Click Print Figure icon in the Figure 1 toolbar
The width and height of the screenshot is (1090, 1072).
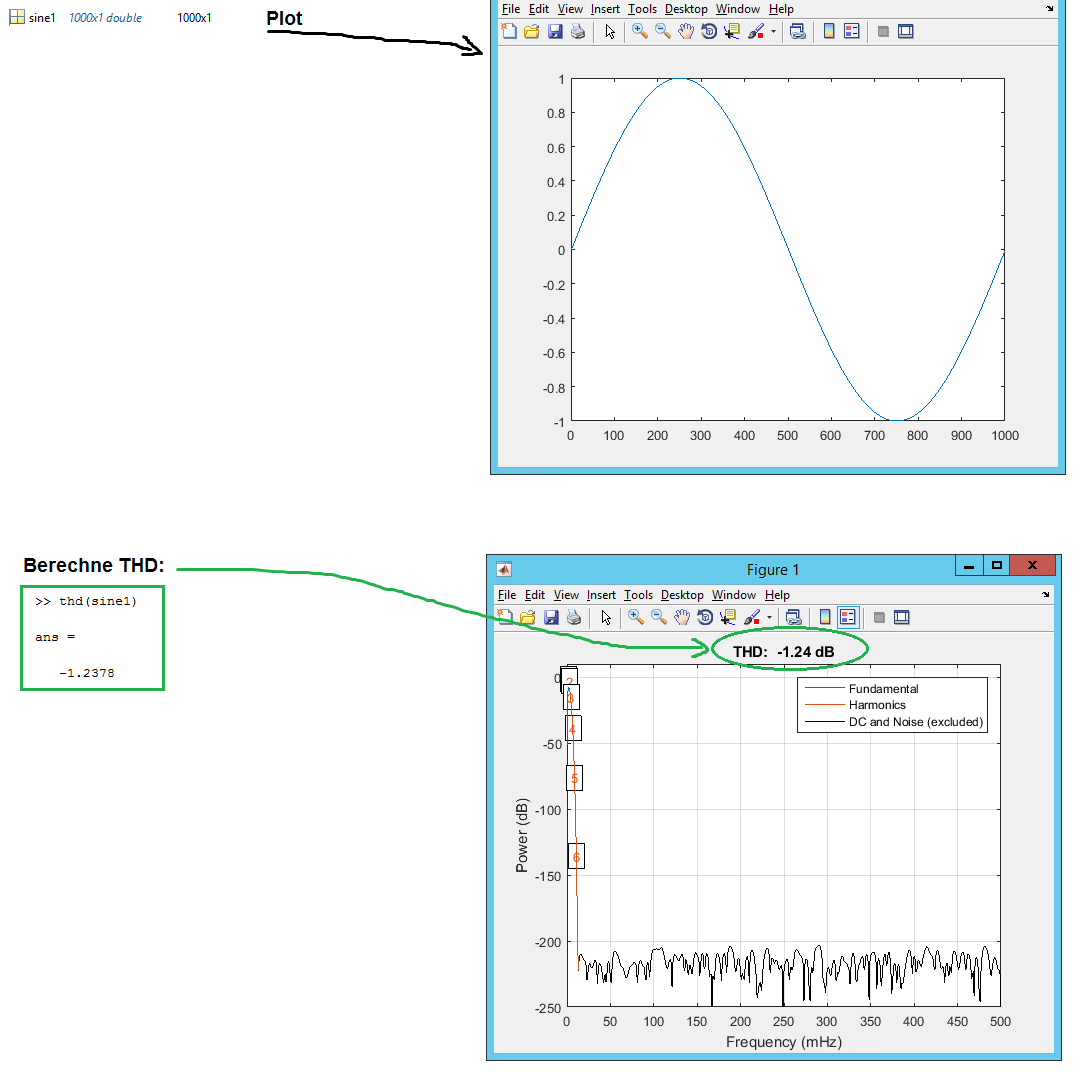click(576, 617)
